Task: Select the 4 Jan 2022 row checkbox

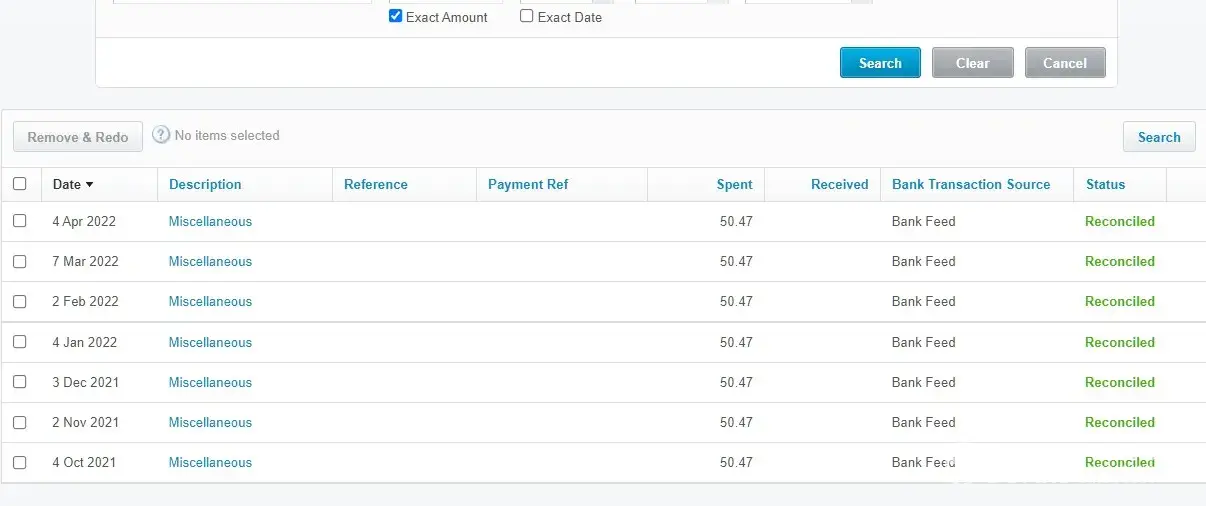Action: coord(20,342)
